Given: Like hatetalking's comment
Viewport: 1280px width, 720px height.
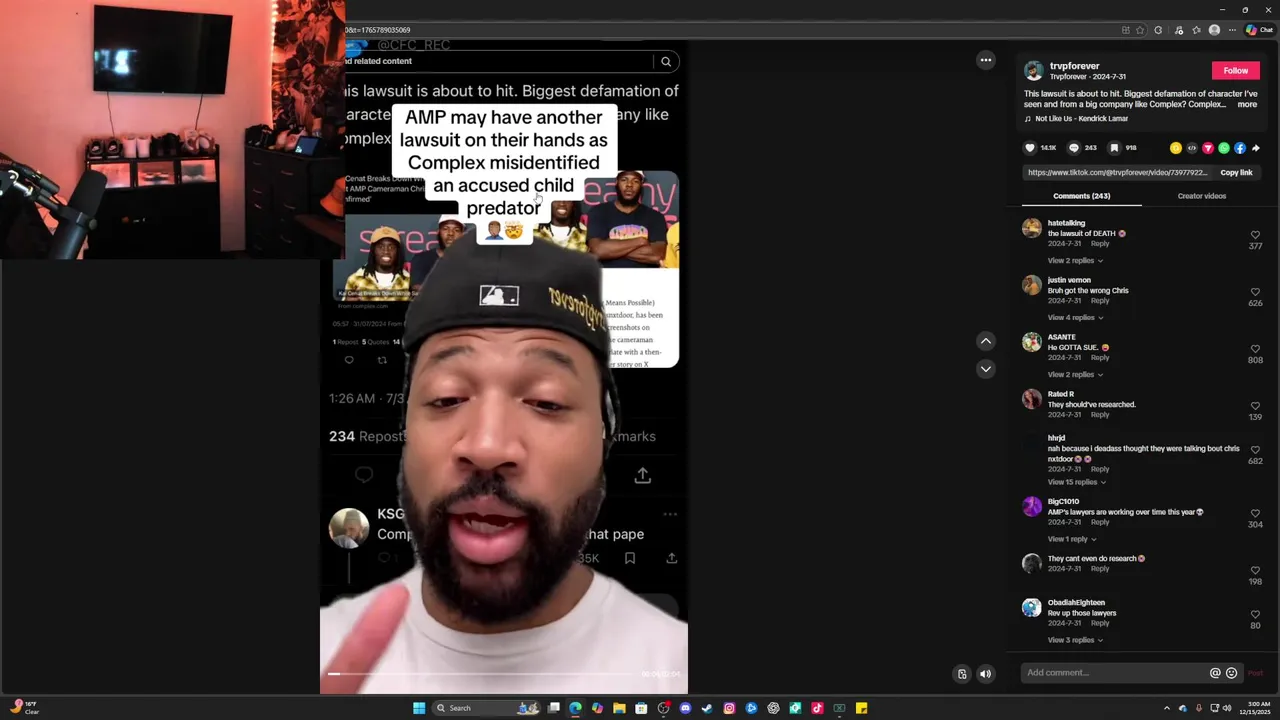Looking at the screenshot, I should 1255,235.
